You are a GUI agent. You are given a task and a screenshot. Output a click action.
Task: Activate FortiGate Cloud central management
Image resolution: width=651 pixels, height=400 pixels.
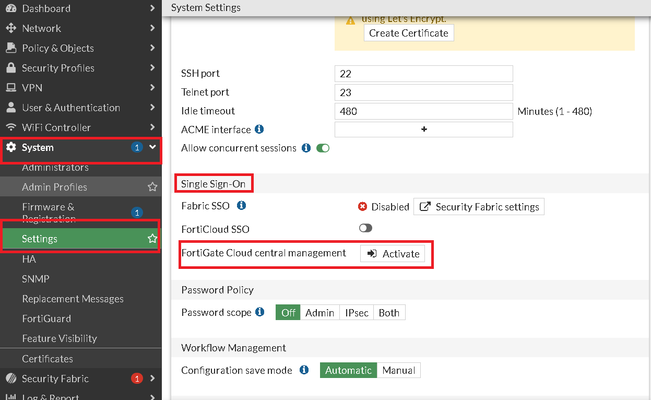(x=392, y=254)
